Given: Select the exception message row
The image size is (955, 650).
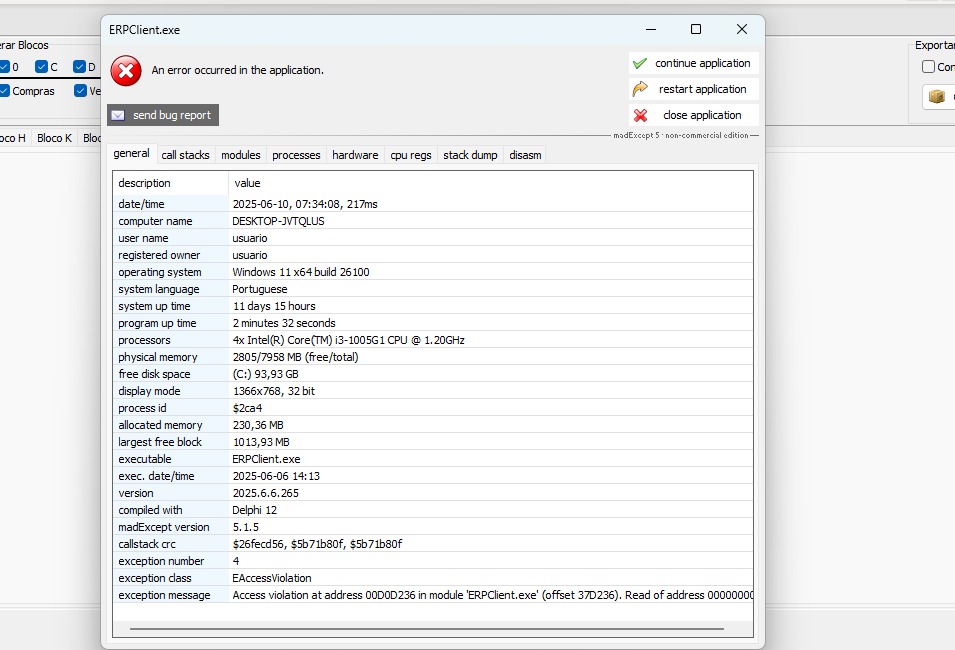Looking at the screenshot, I should 432,595.
